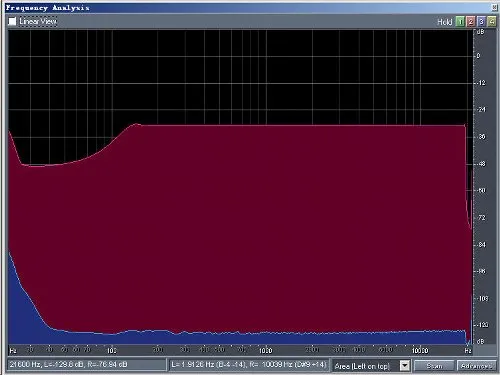
Task: Click the Area (Left on top) combo box text
Action: pyautogui.click(x=362, y=366)
